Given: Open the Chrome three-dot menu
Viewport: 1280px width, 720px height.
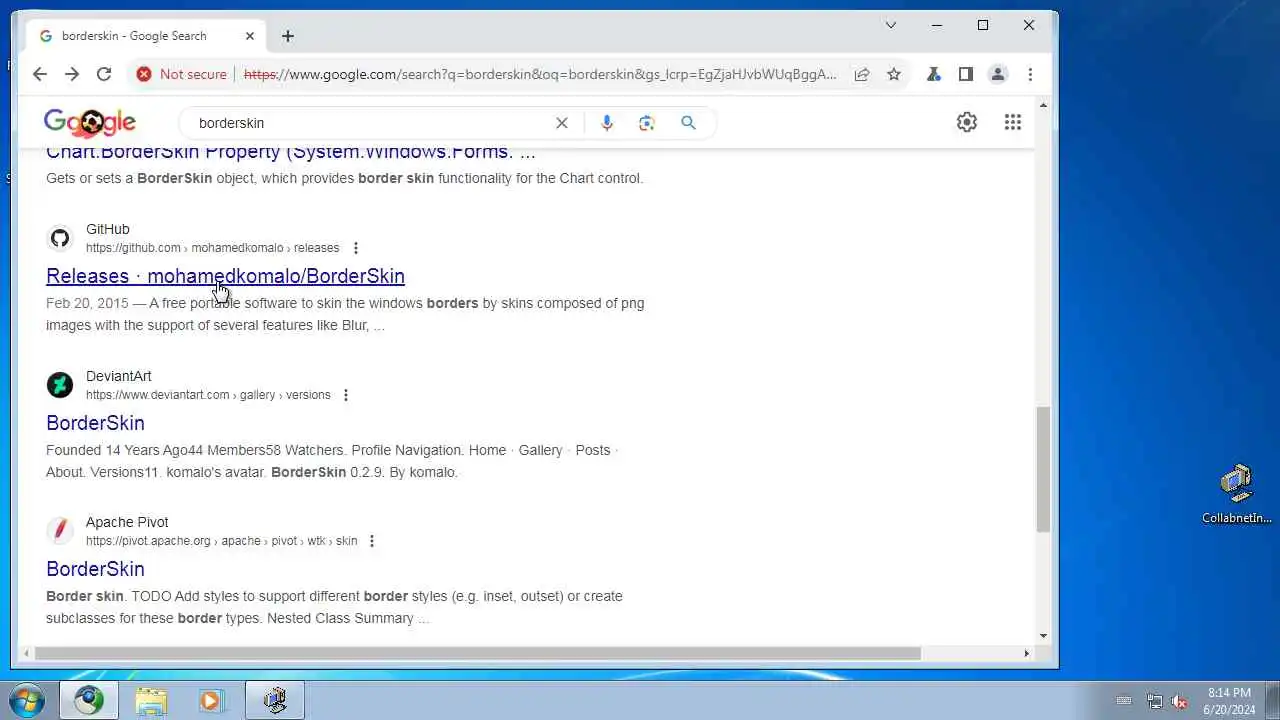Looking at the screenshot, I should pyautogui.click(x=1030, y=74).
